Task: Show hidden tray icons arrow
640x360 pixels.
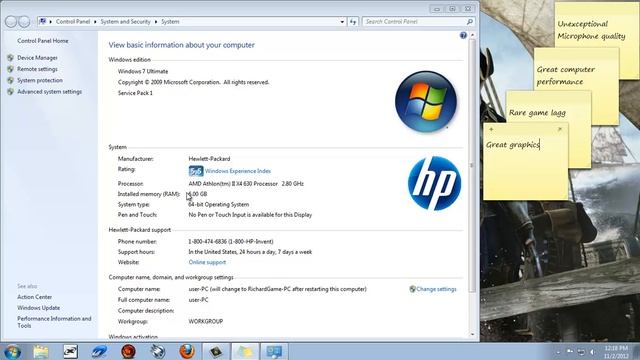Action: click(558, 352)
